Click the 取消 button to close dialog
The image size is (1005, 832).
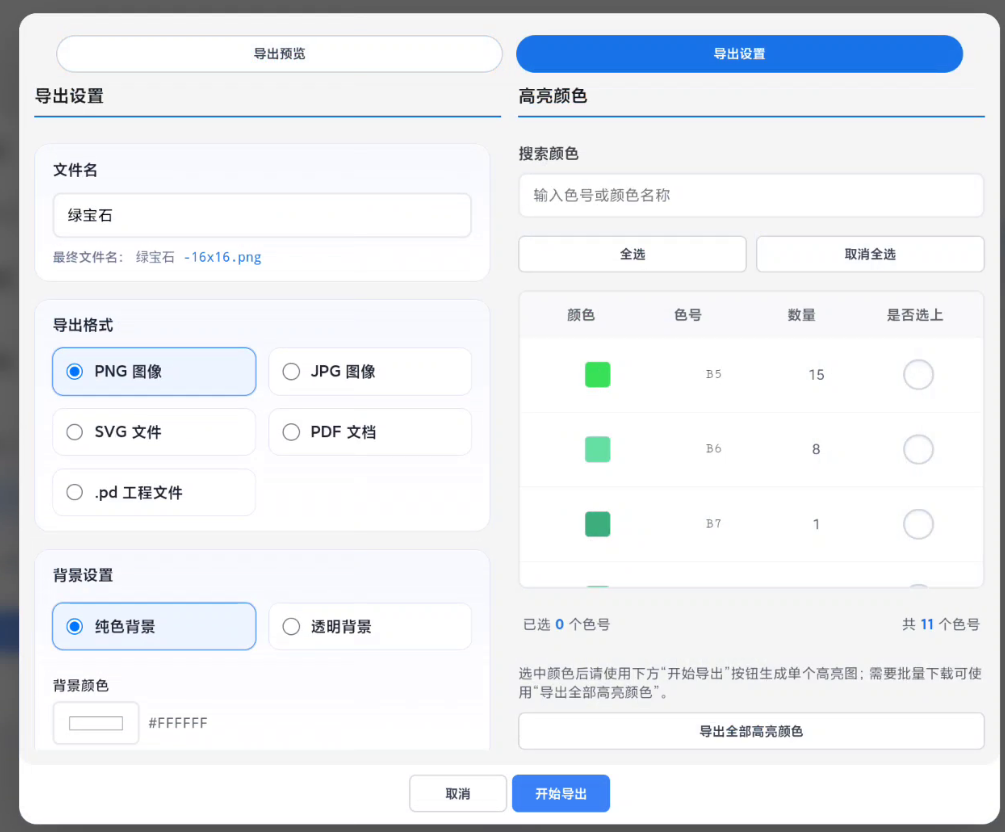click(x=457, y=793)
